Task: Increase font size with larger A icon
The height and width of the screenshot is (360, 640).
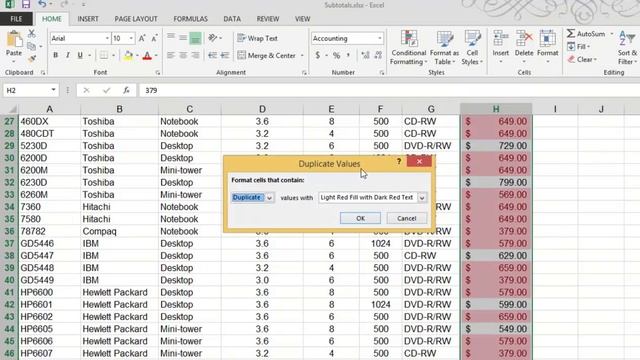Action: (142, 38)
